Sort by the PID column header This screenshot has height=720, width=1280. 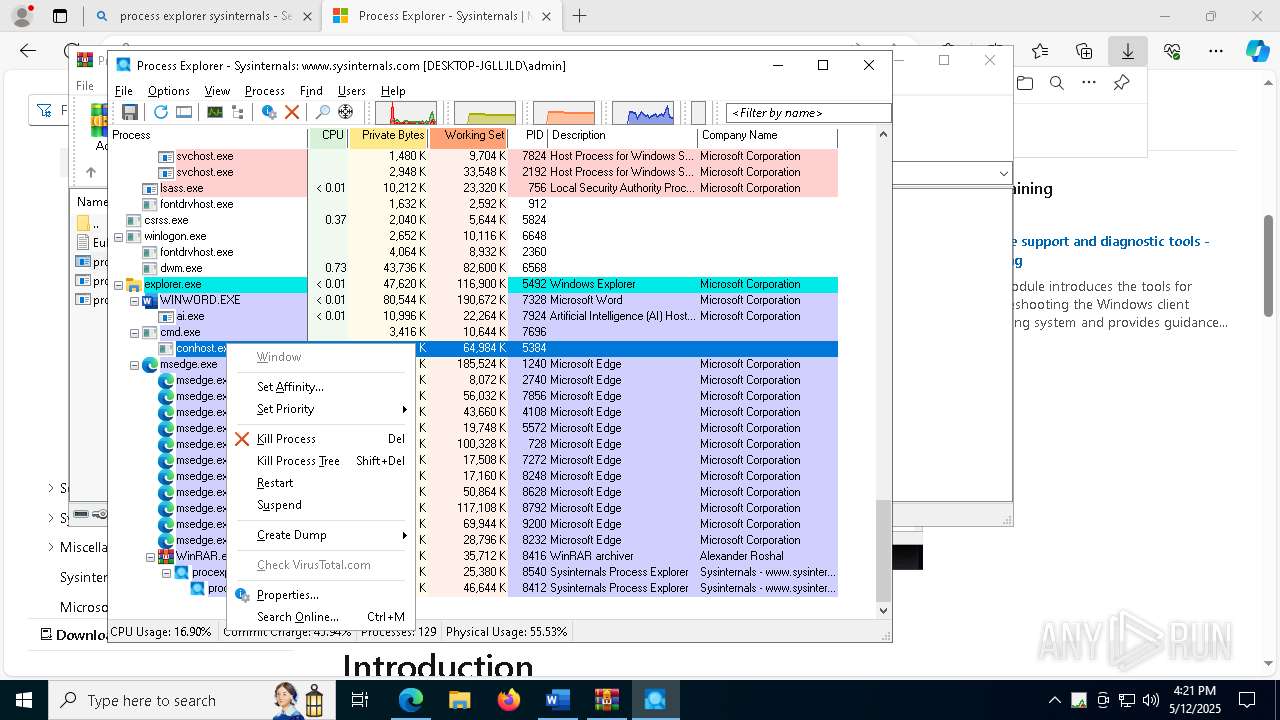tap(528, 138)
